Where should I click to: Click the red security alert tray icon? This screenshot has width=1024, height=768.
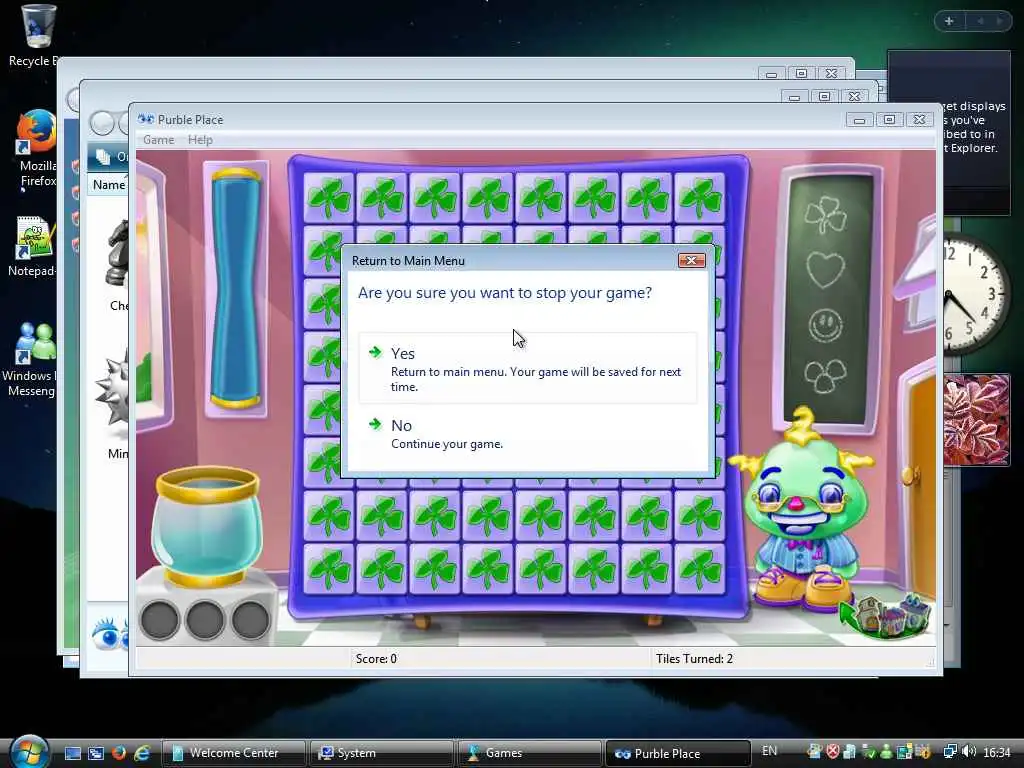833,752
